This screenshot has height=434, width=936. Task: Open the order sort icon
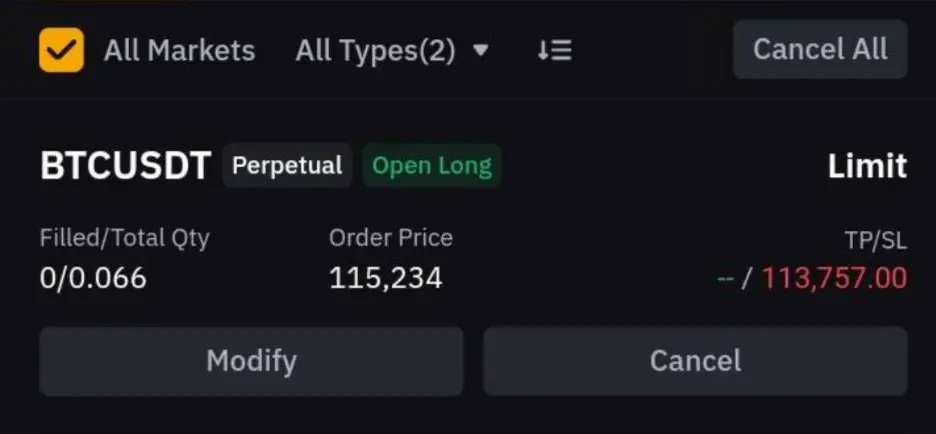(x=554, y=51)
